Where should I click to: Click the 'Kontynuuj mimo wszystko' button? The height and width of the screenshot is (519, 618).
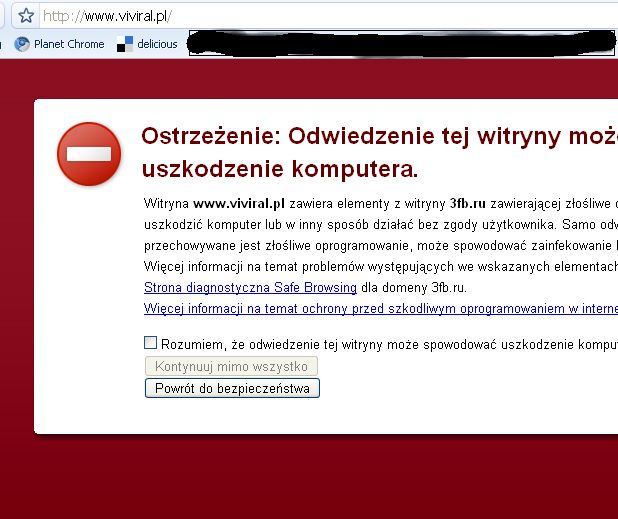[x=231, y=366]
